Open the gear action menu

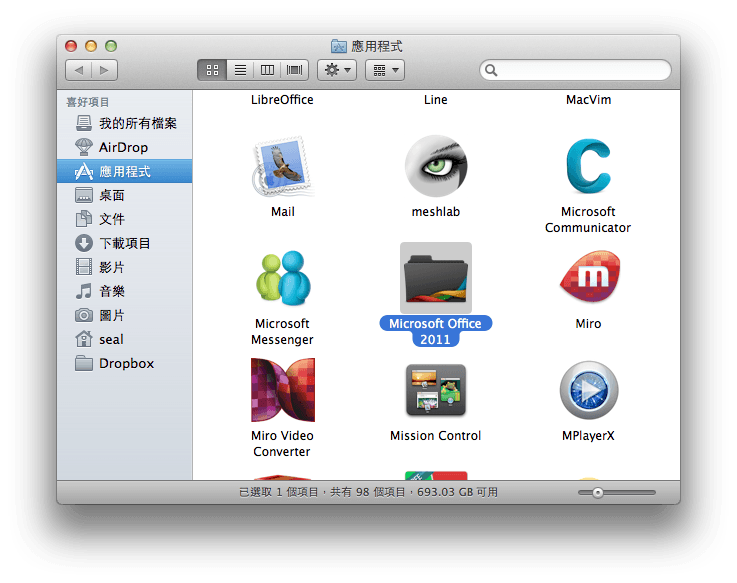click(337, 70)
